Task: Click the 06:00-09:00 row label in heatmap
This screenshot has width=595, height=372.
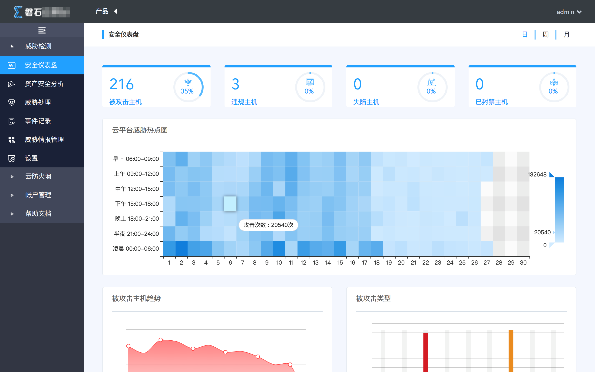Action: tap(136, 159)
